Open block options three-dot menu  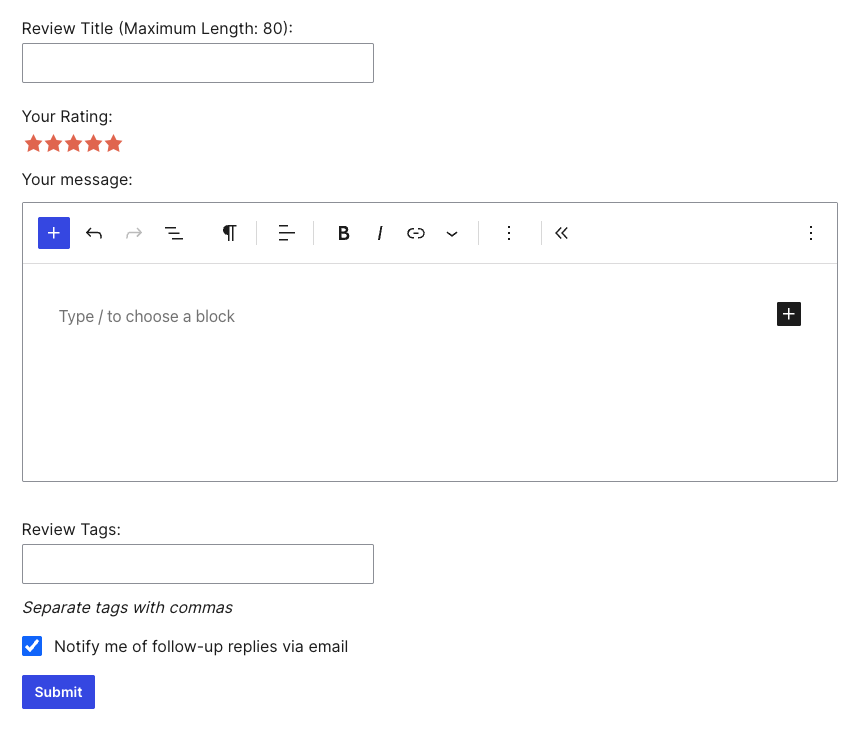tap(509, 233)
